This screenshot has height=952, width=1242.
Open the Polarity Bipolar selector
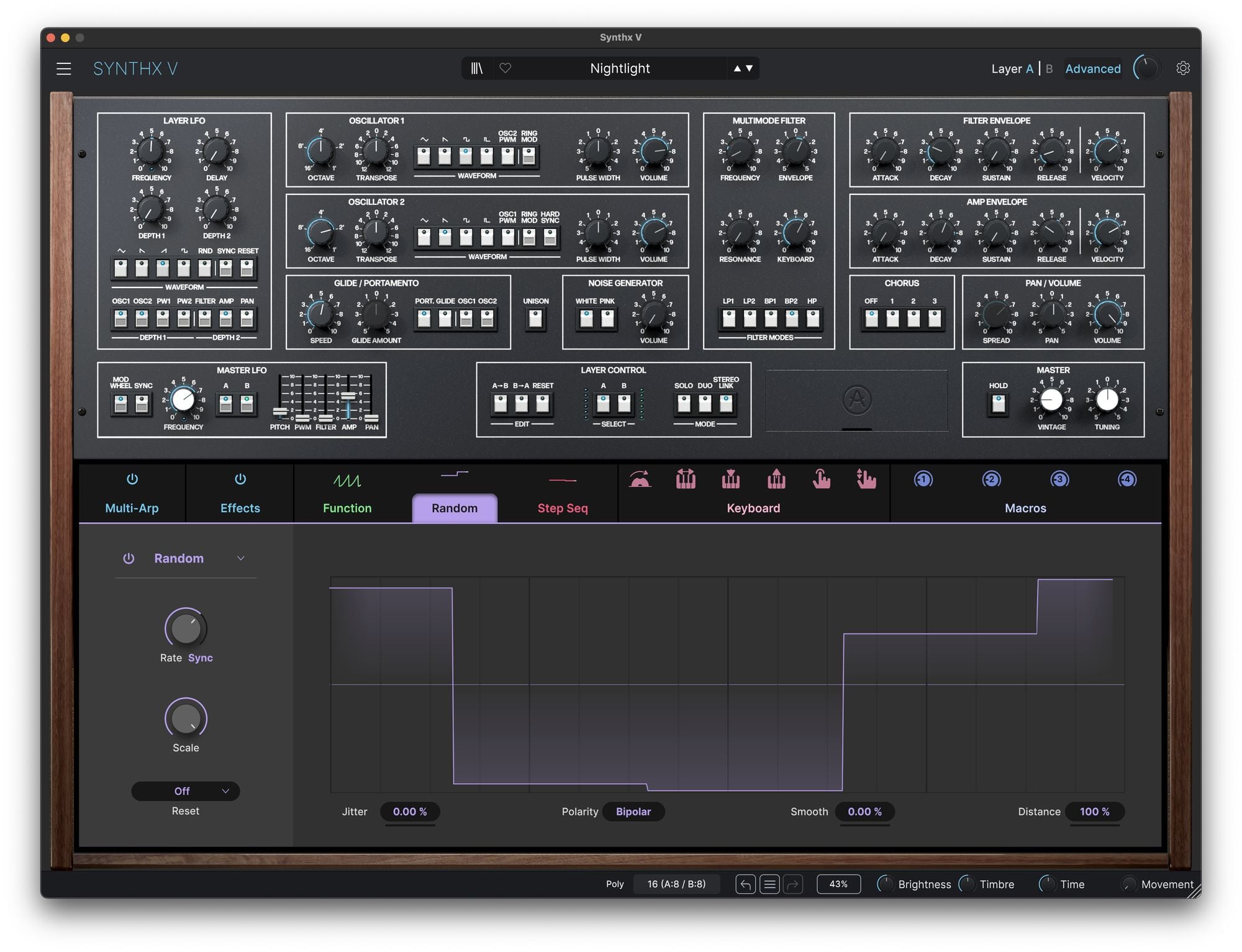click(633, 812)
